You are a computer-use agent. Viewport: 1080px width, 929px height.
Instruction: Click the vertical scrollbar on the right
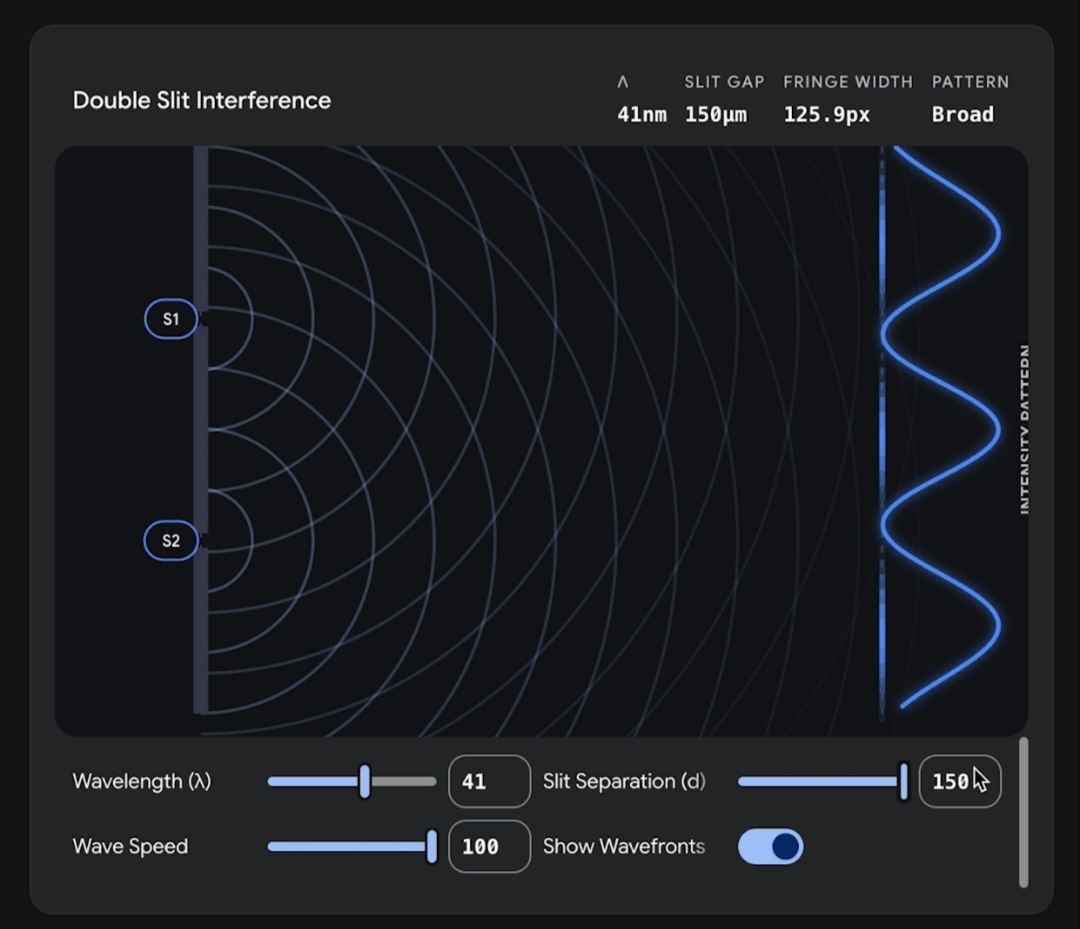click(x=1023, y=812)
